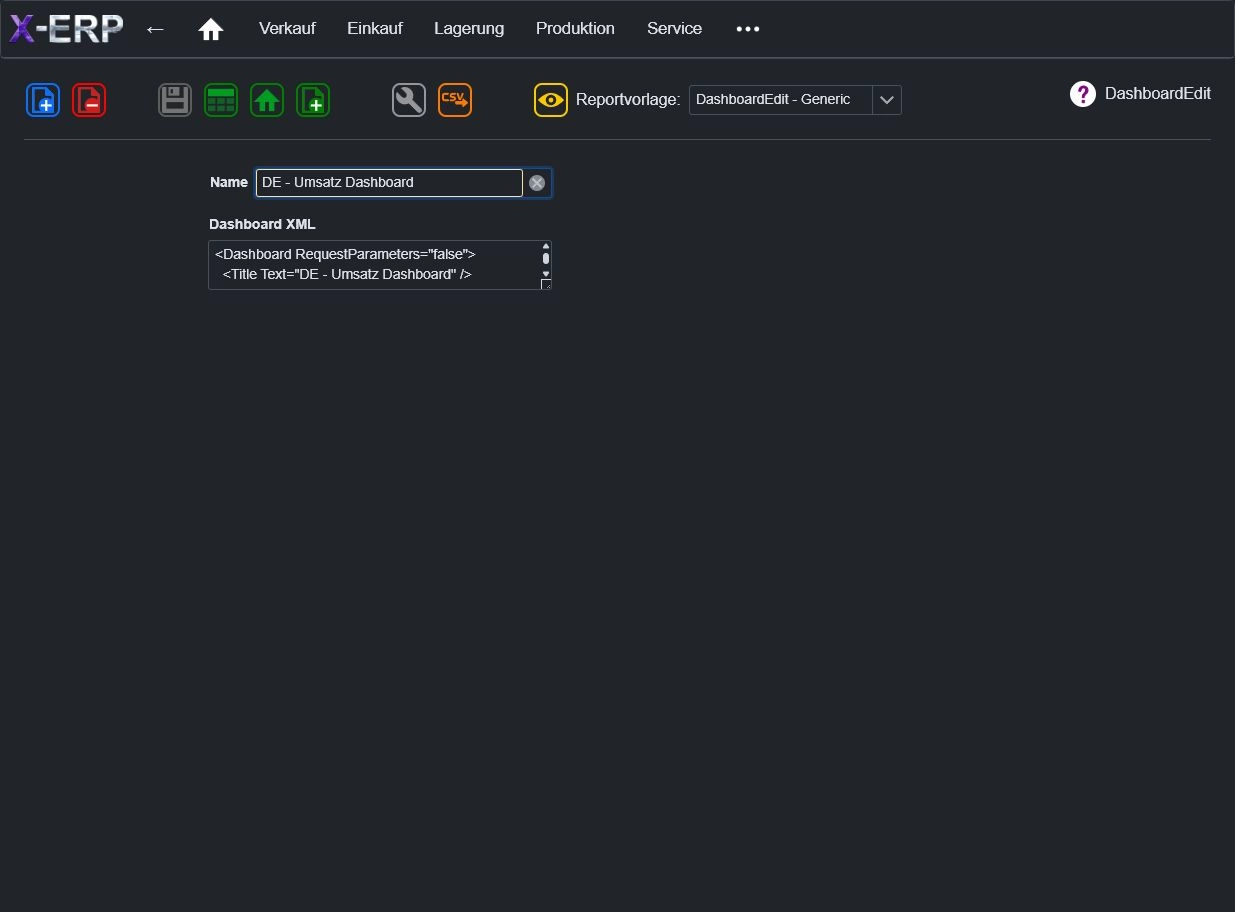Open the home page icon in navbar

(210, 29)
